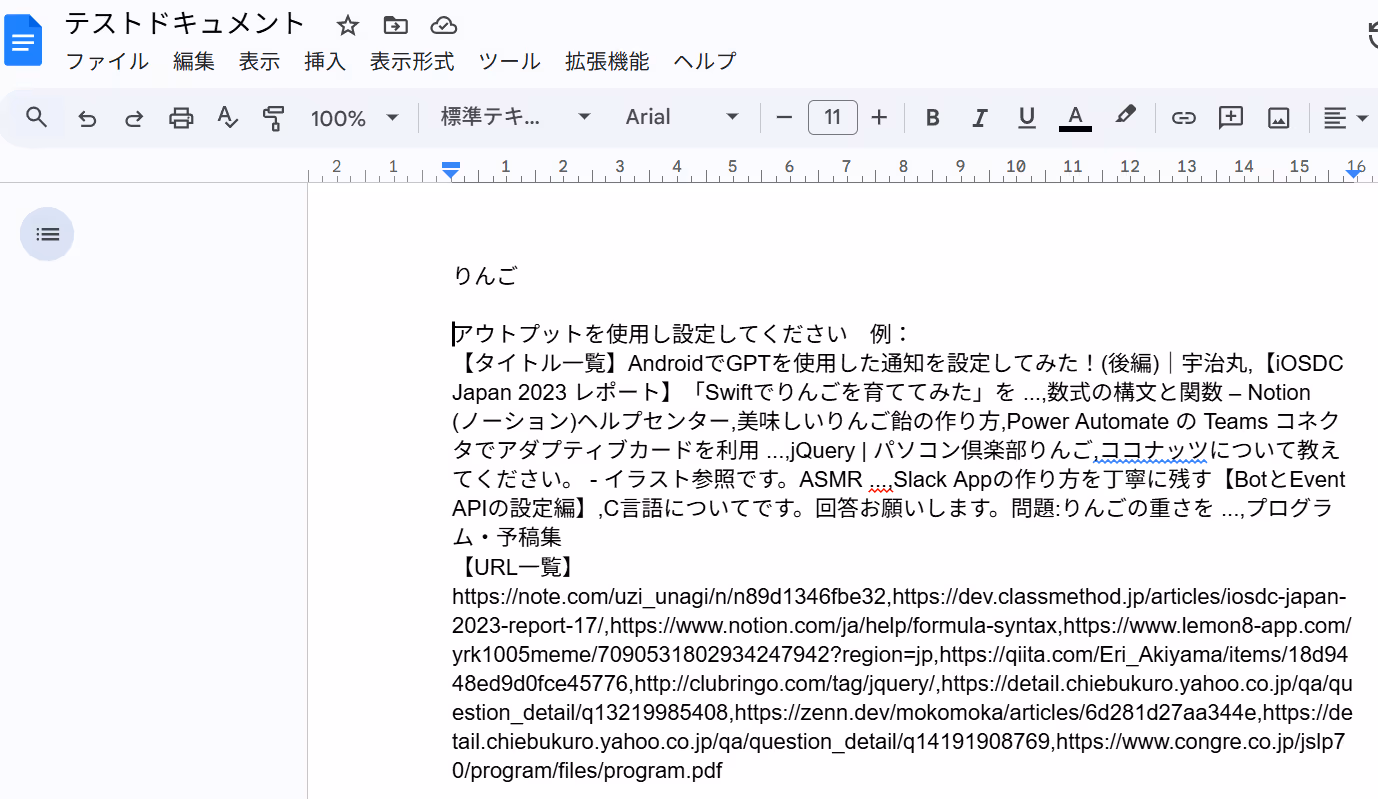Image resolution: width=1378 pixels, height=799 pixels.
Task: Open the ファイル menu
Action: coord(107,62)
